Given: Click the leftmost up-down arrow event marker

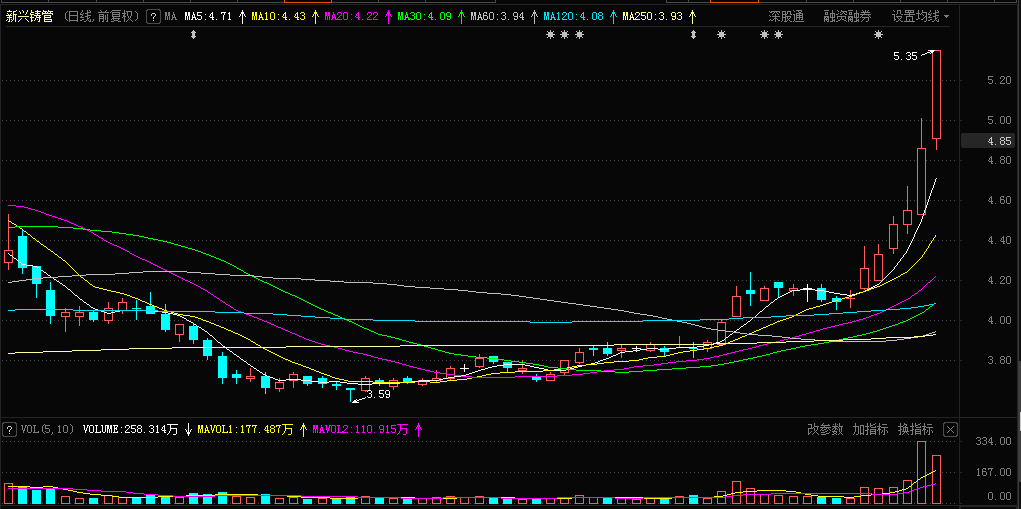Looking at the screenshot, I should [x=193, y=34].
